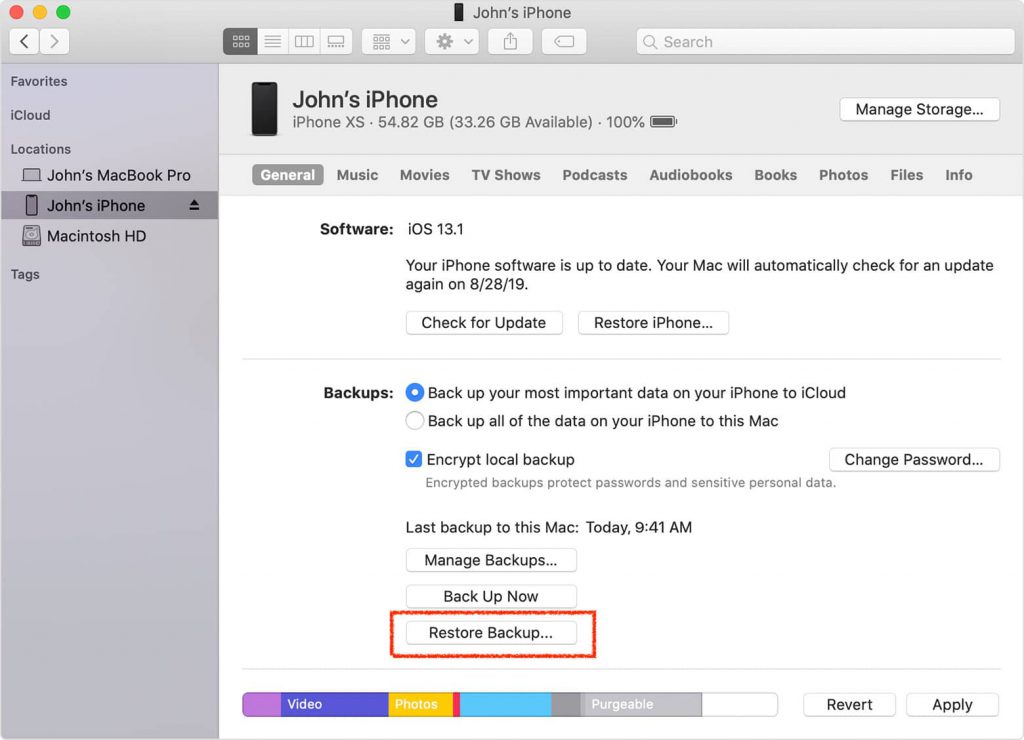The width and height of the screenshot is (1024, 740).
Task: Toggle Encrypt local backup checkbox
Action: (x=413, y=459)
